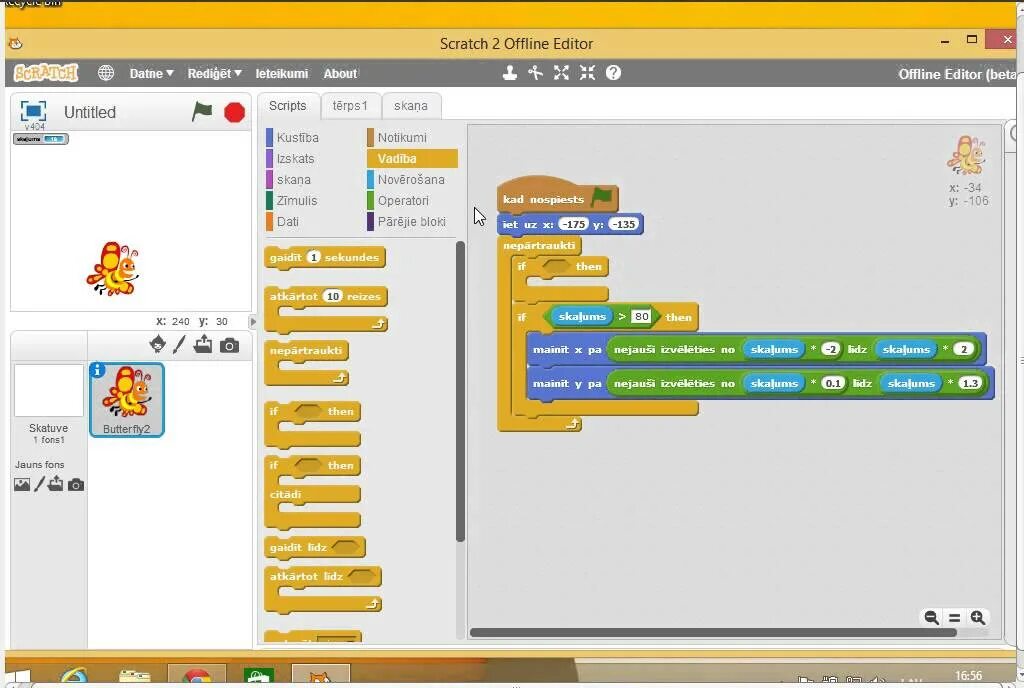
Task: Select the Zīmulis block category
Action: coord(296,200)
